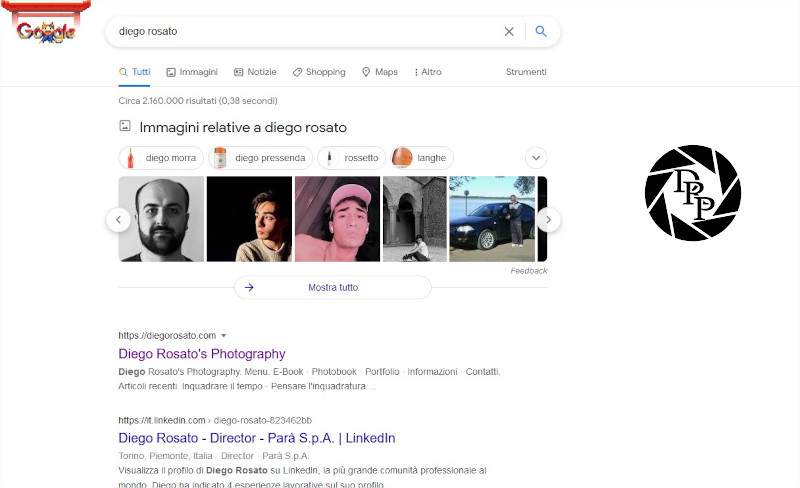Expand related search chips with chevron
This screenshot has height=488, width=800.
click(537, 158)
